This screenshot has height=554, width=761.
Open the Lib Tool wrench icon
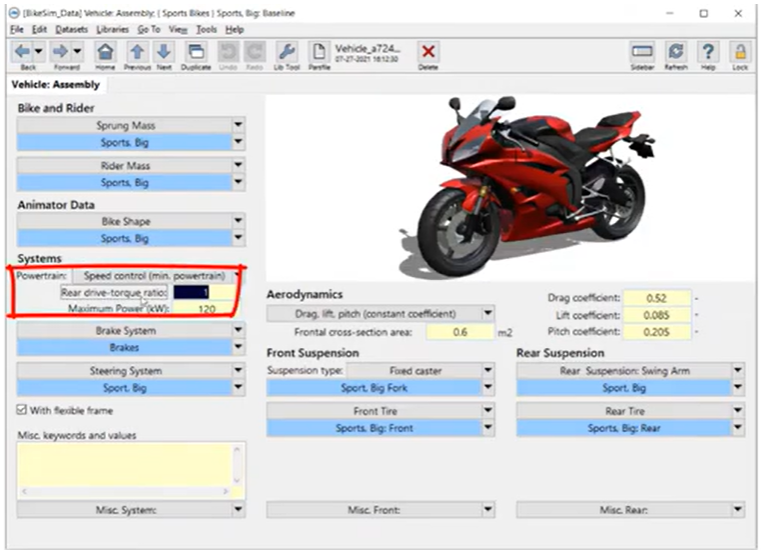click(286, 51)
